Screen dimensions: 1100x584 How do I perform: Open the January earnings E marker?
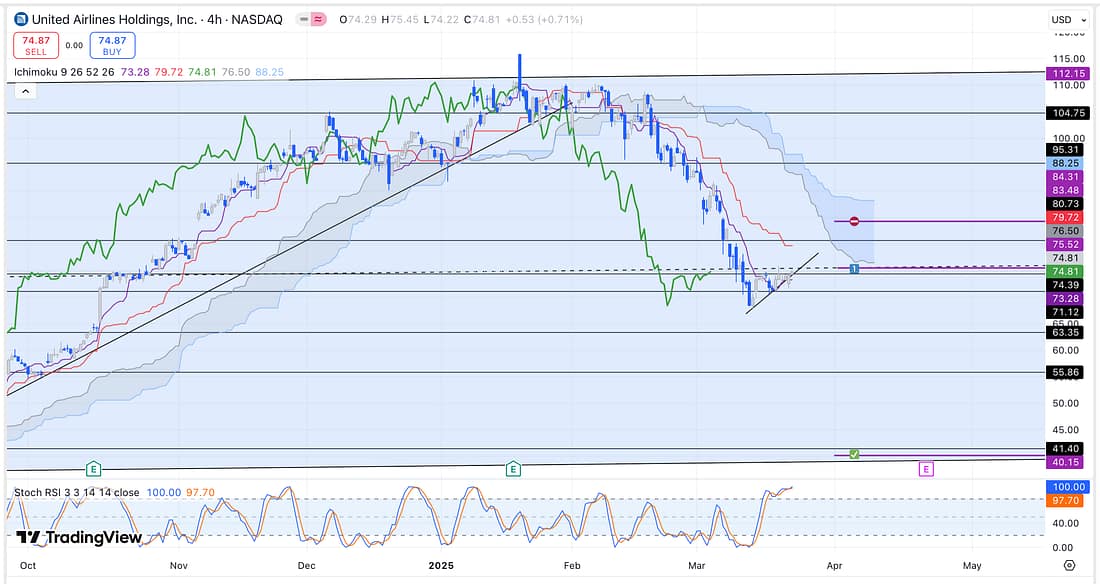[x=513, y=468]
